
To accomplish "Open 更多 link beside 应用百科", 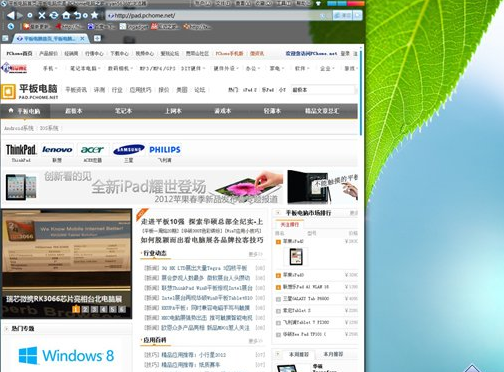I will tap(256, 341).
